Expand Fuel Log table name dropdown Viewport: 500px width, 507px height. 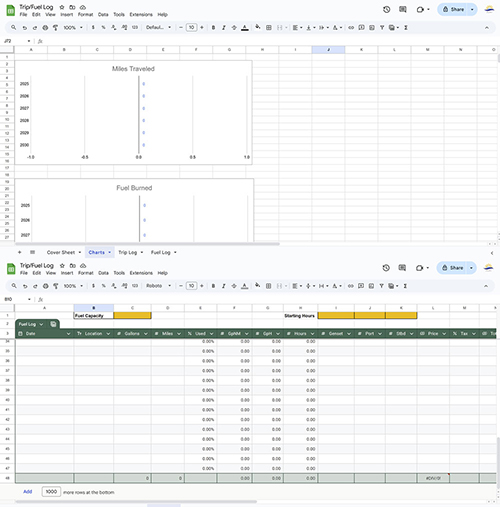point(41,324)
